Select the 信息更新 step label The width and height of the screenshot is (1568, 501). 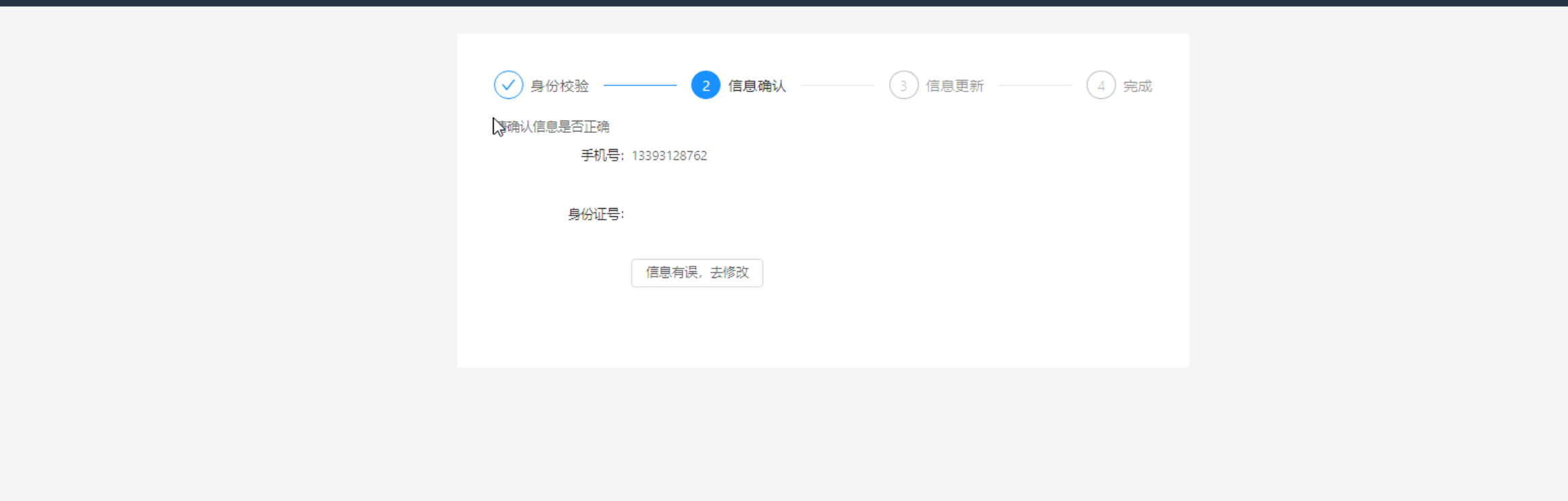coord(955,86)
